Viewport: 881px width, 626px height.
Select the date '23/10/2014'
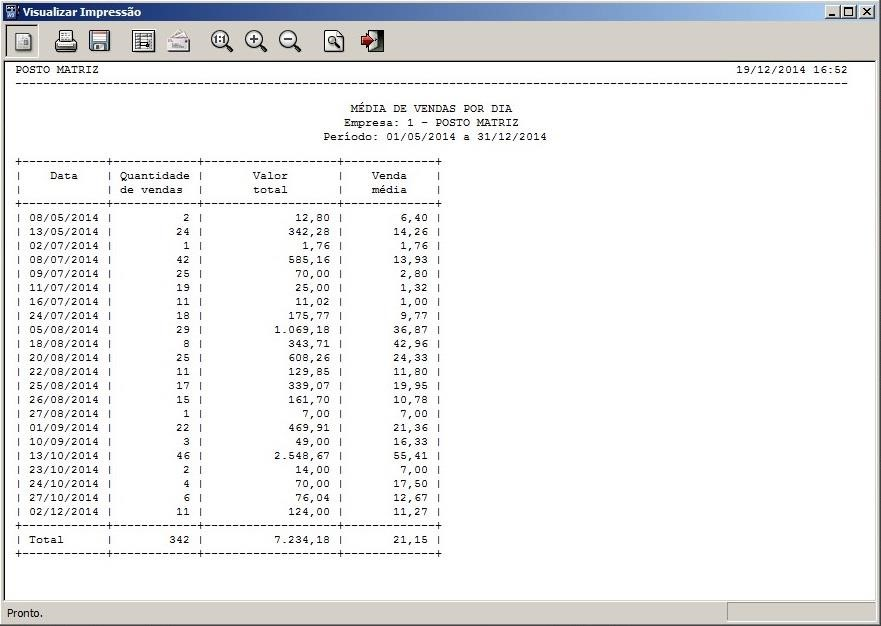point(63,470)
